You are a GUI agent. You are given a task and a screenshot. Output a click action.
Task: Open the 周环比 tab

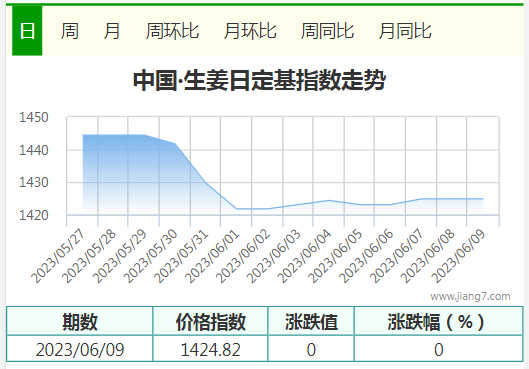coord(172,31)
